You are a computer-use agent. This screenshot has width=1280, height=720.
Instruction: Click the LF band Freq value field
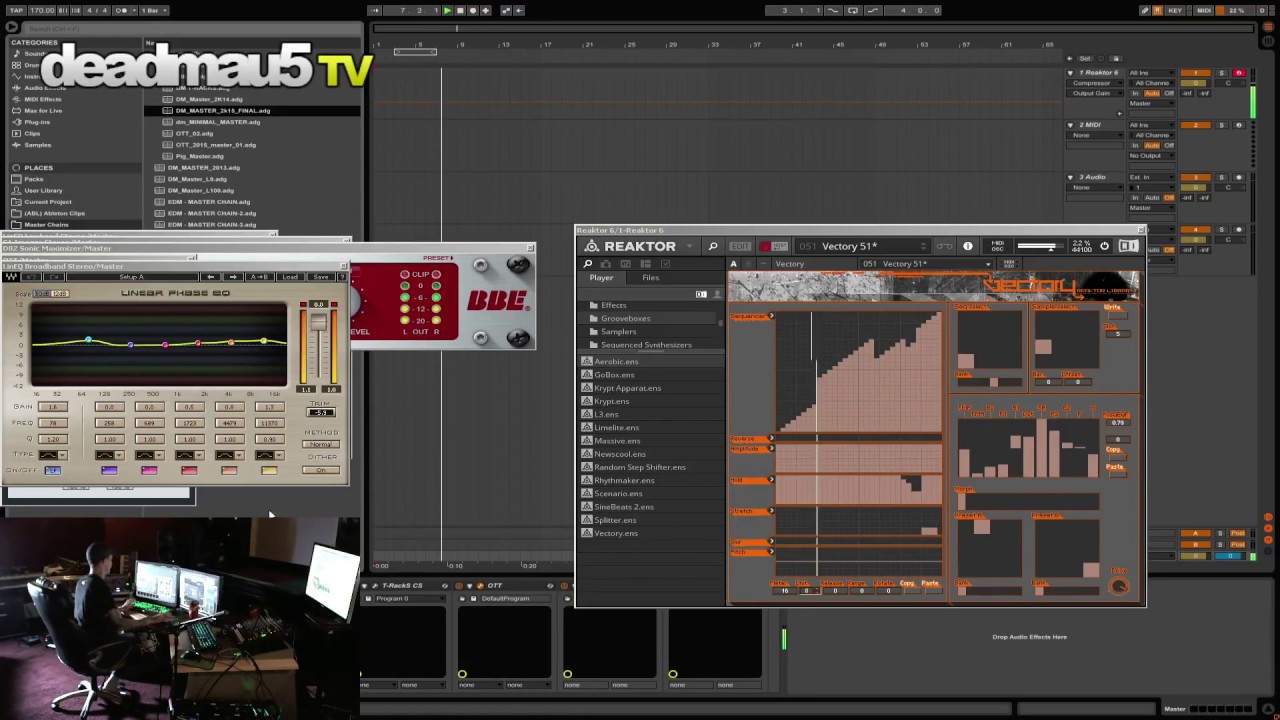click(52, 423)
